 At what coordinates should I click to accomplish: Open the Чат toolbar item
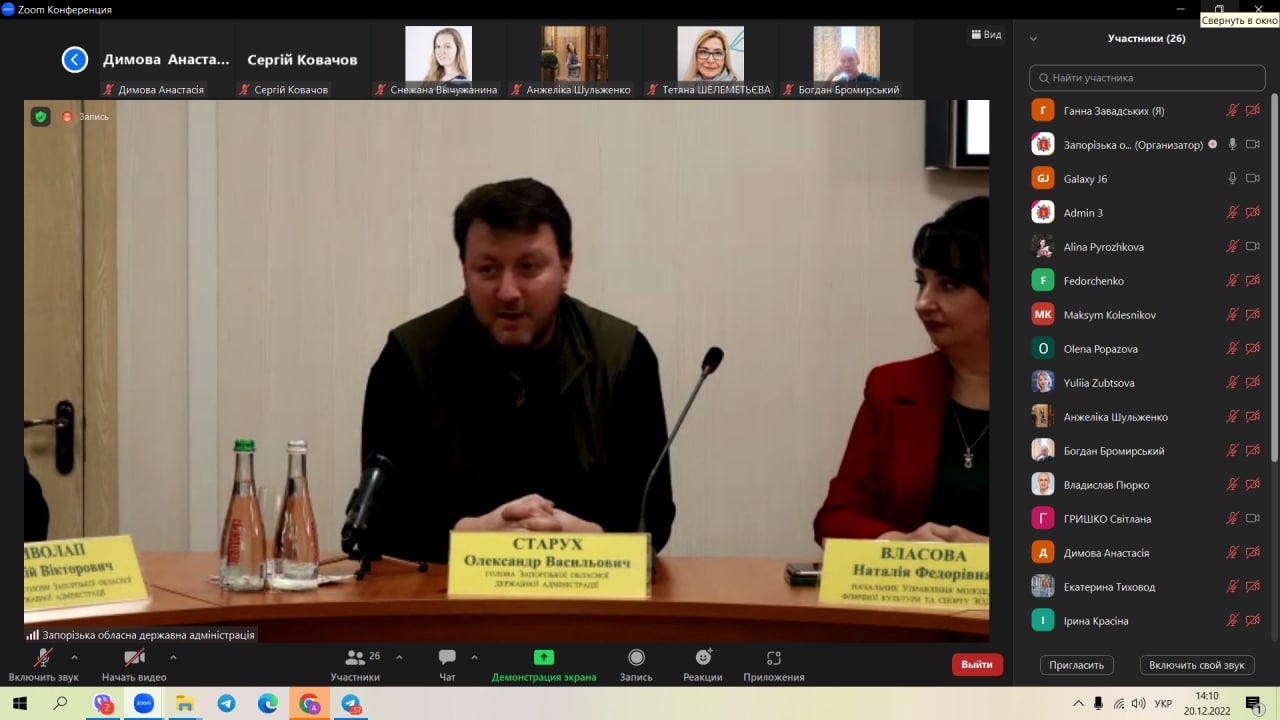coord(447,666)
